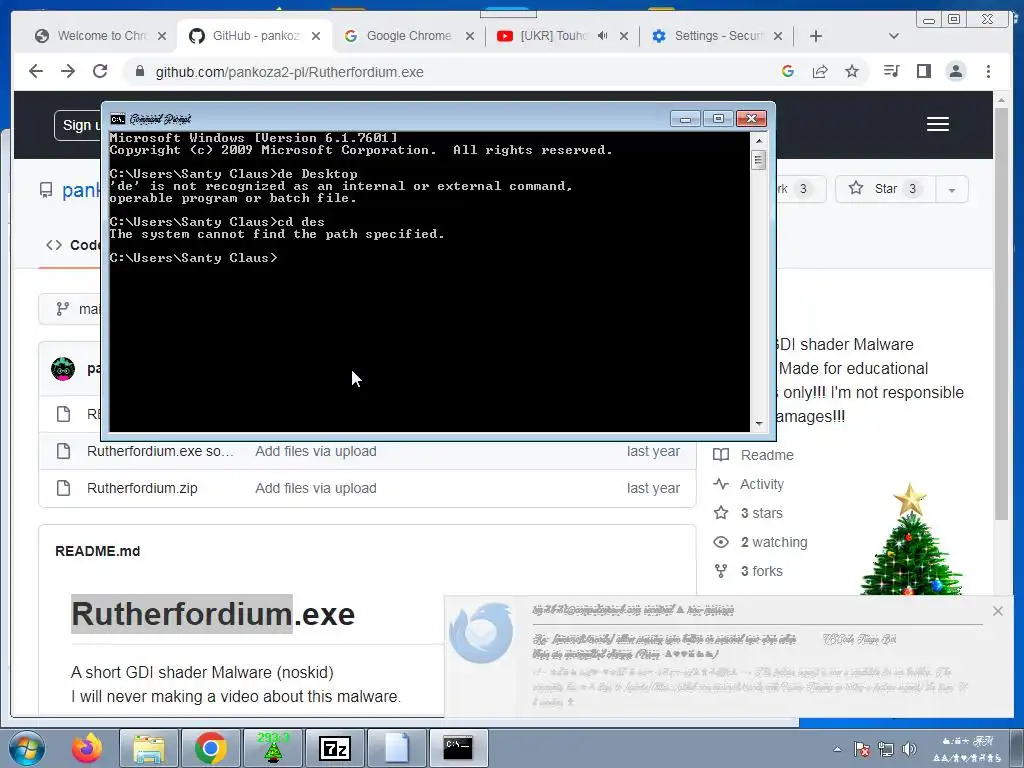
Task: Click the Google icon in address bar
Action: tap(788, 71)
